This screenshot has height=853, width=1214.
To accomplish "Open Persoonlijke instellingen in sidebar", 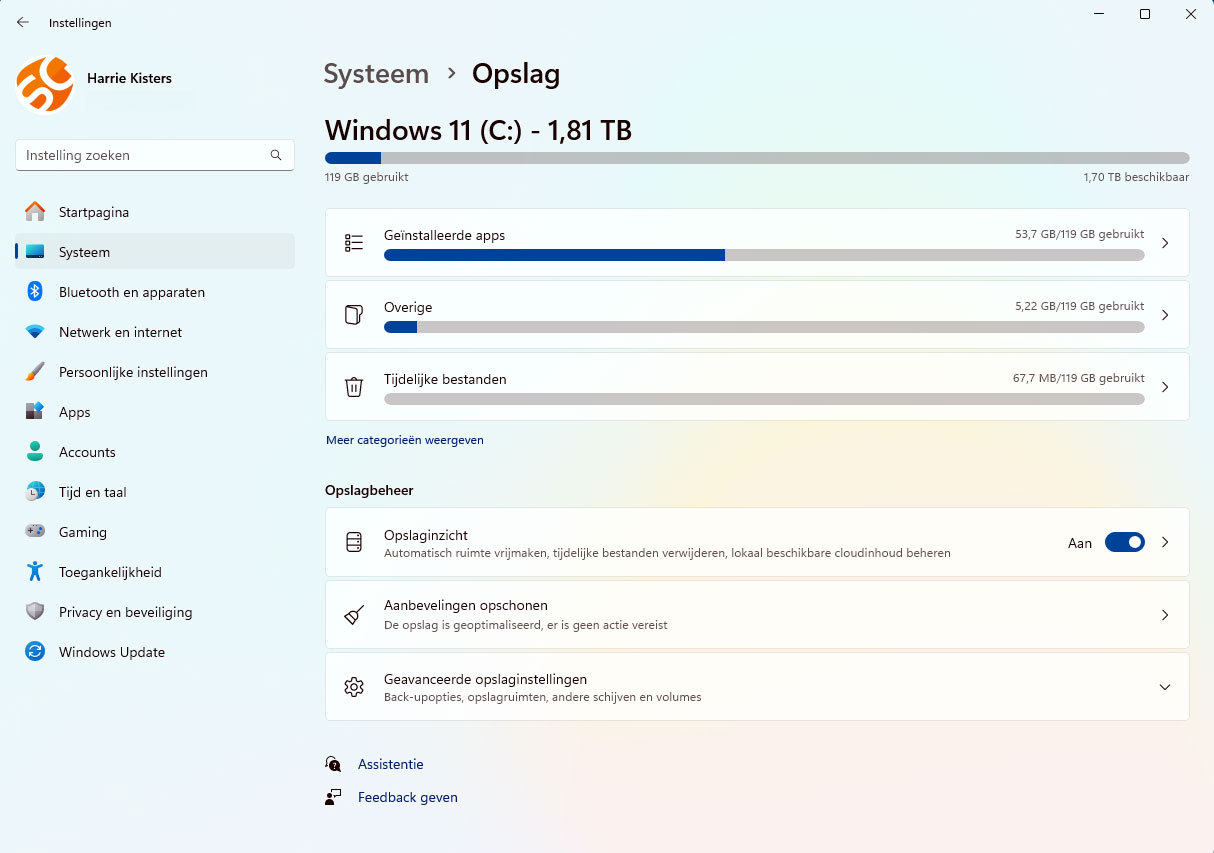I will [x=155, y=372].
